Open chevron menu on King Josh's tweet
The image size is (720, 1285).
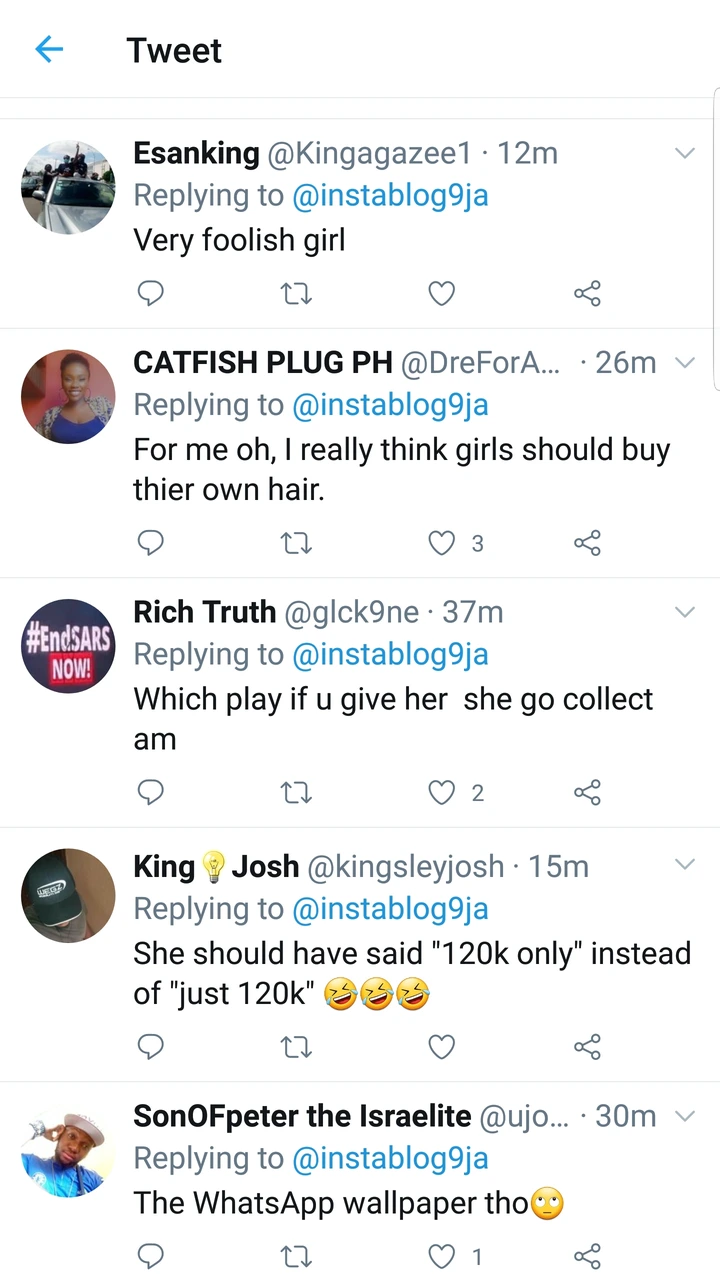[685, 864]
